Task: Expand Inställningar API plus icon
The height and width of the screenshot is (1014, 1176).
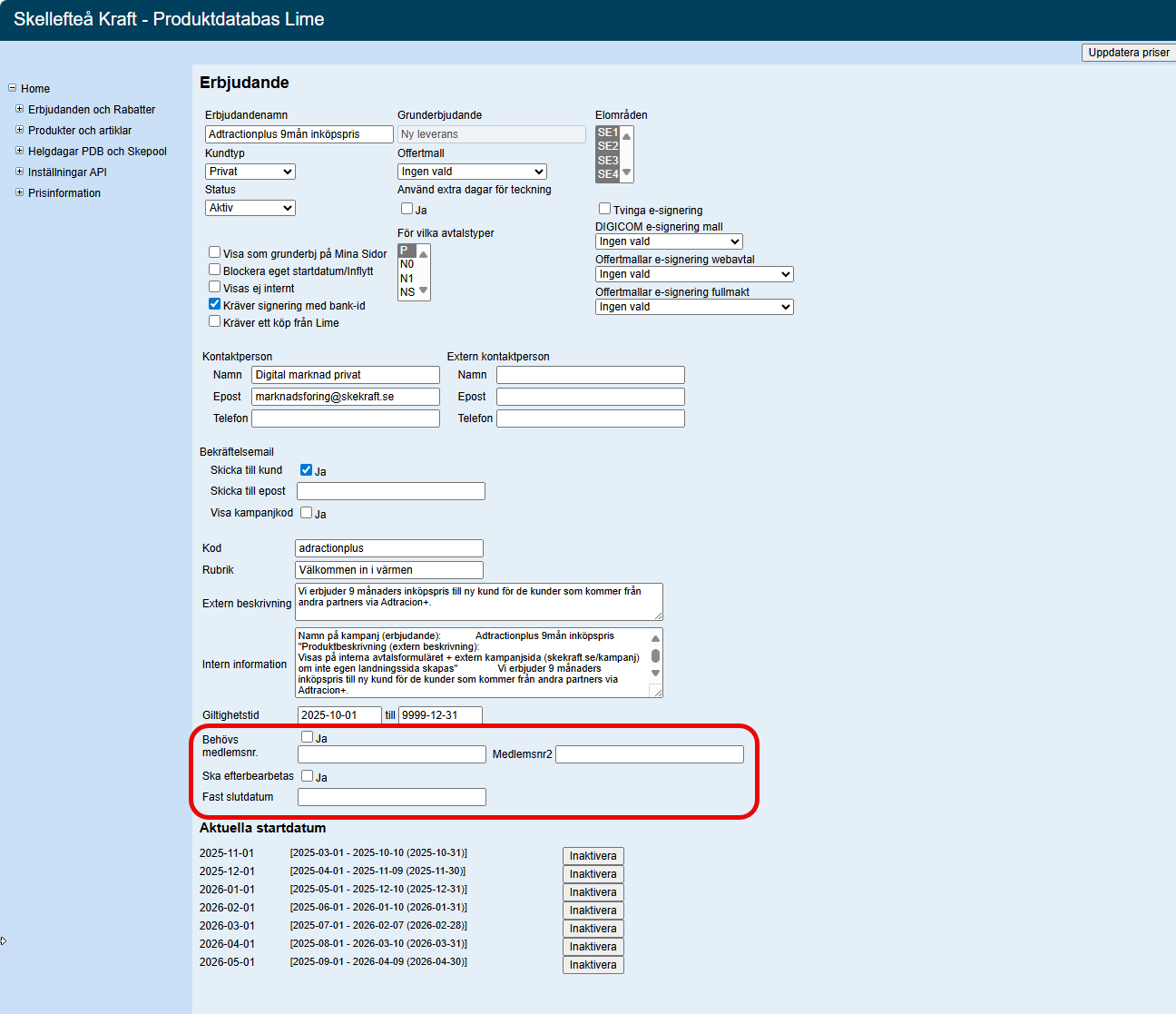Action: pyautogui.click(x=19, y=172)
